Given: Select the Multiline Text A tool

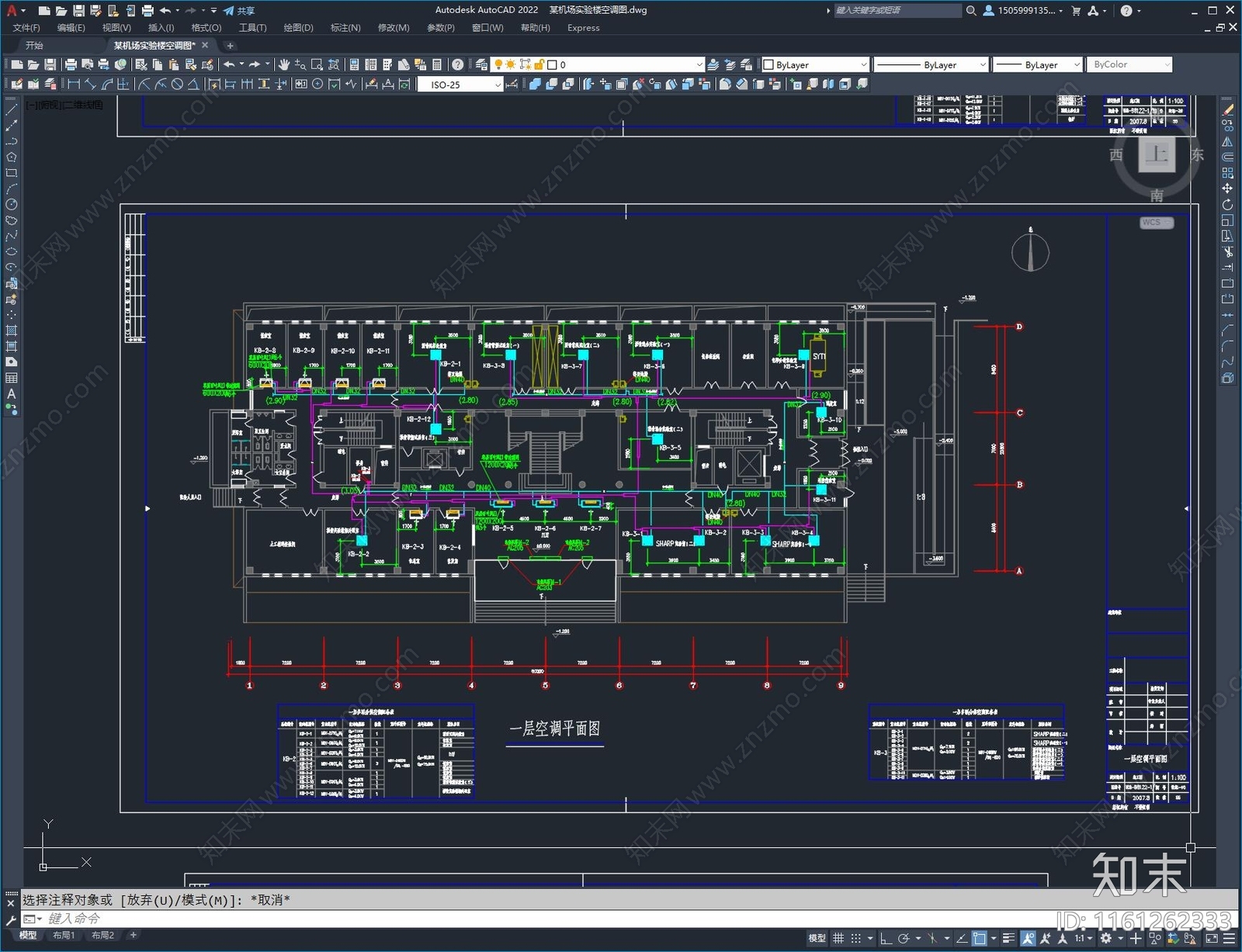Looking at the screenshot, I should (x=11, y=393).
